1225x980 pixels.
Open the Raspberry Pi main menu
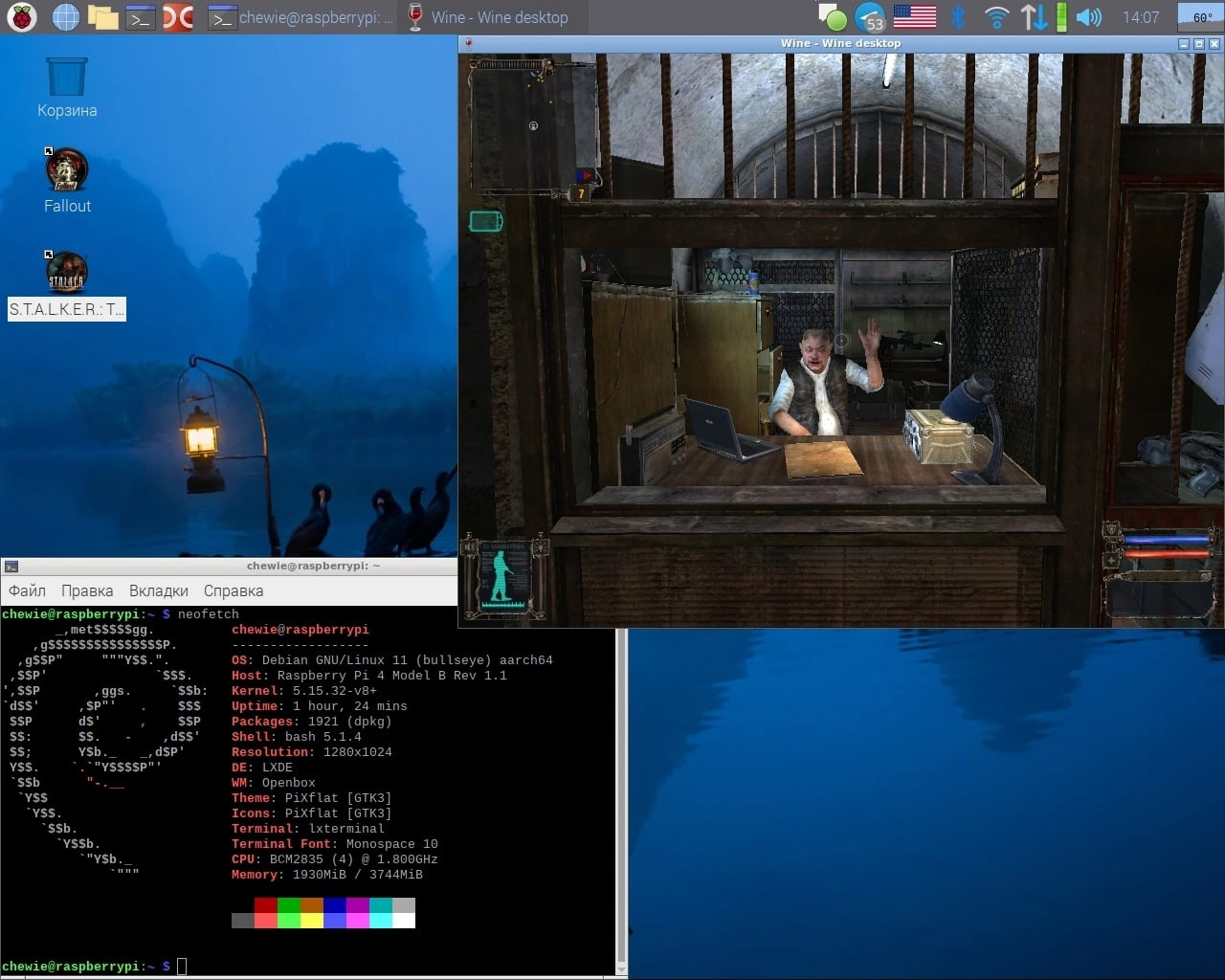pos(22,16)
